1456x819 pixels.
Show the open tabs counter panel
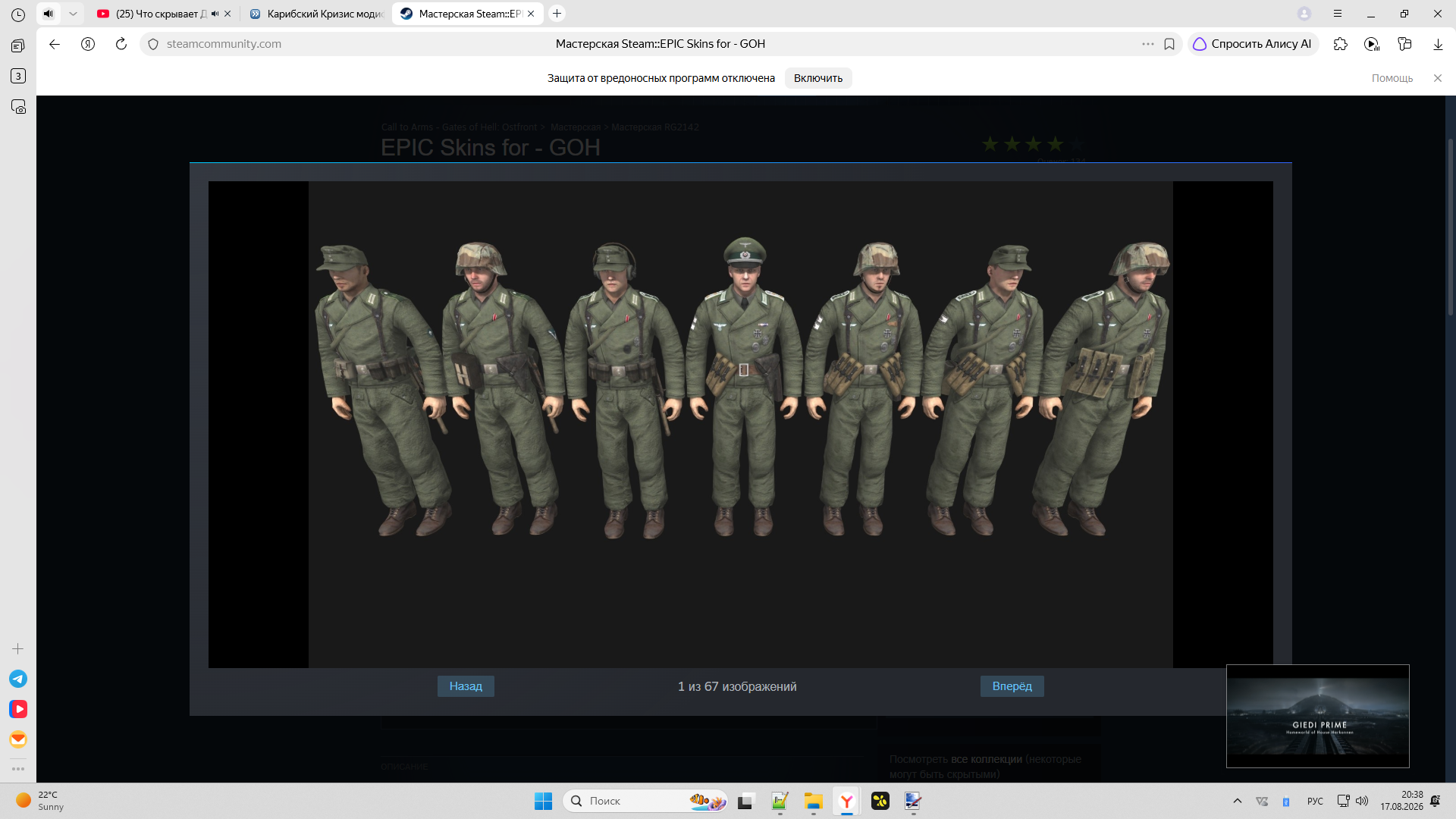18,76
